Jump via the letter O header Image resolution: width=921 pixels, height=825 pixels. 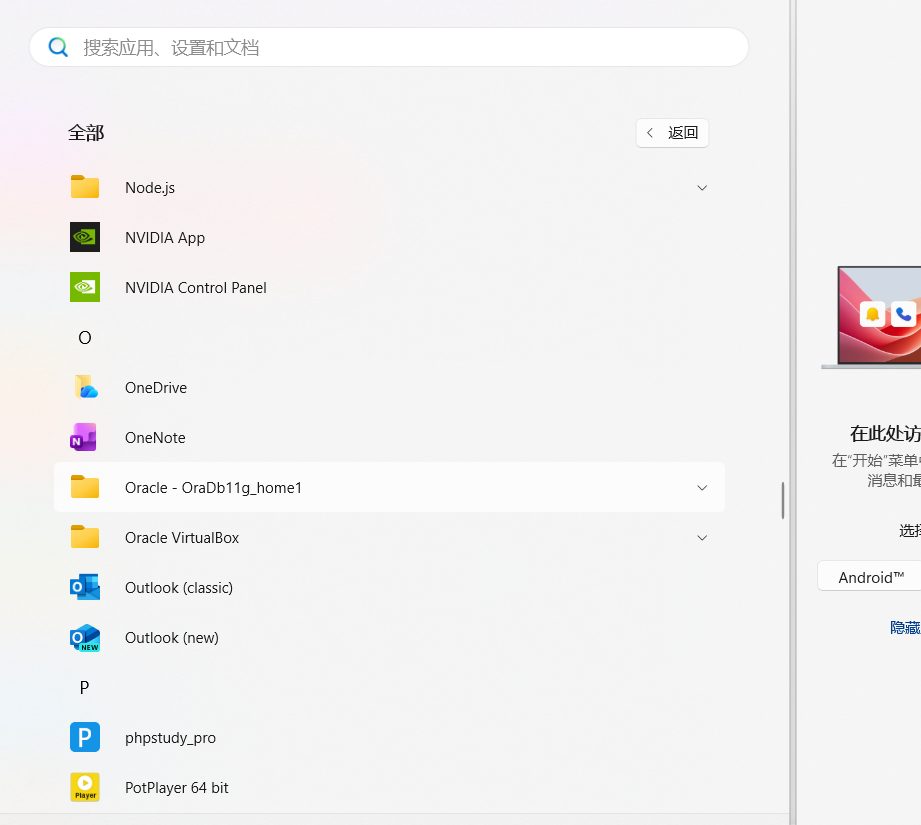tap(85, 338)
